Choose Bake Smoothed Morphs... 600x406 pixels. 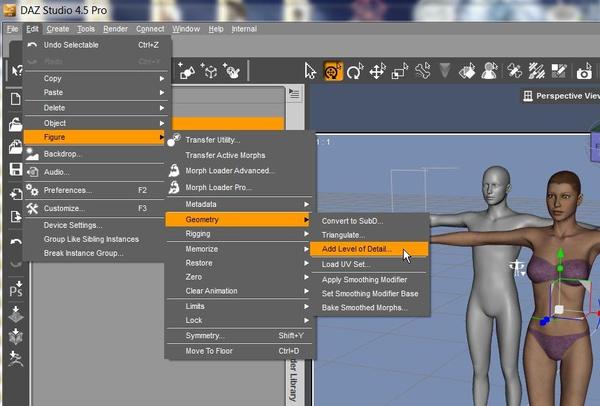pos(369,308)
